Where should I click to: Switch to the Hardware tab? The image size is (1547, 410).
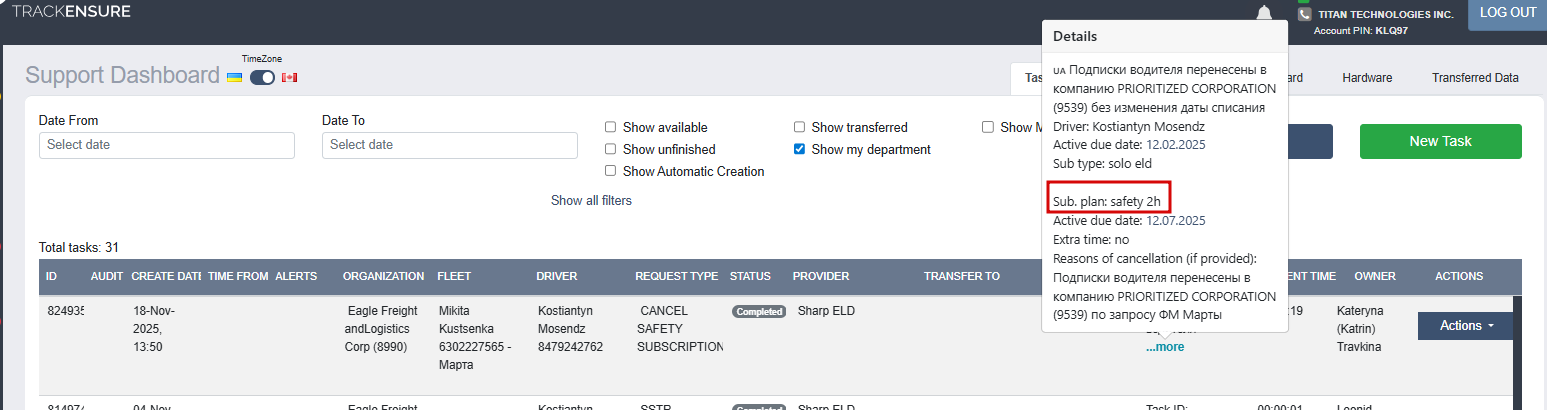pos(1366,78)
